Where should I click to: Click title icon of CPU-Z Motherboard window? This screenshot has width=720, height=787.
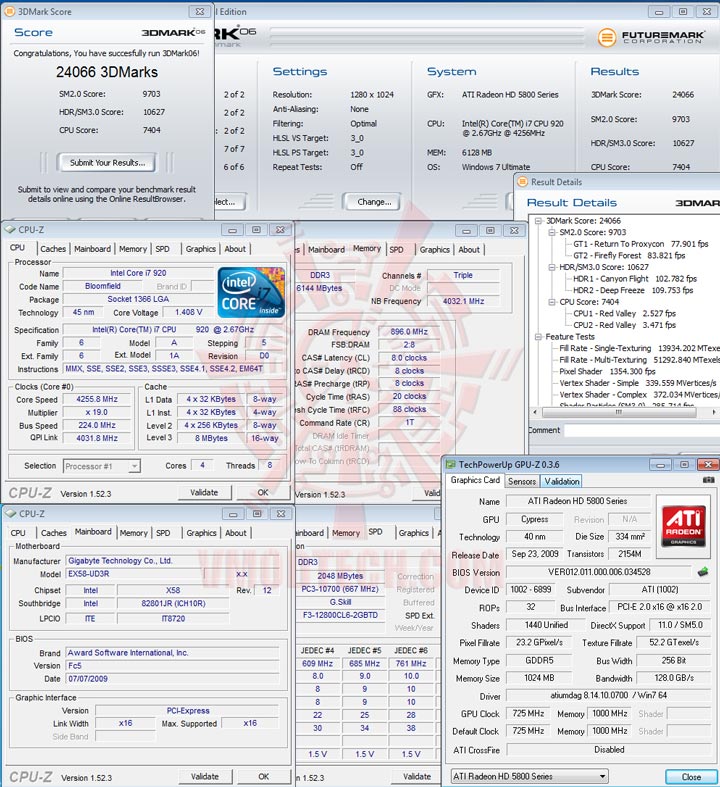click(x=10, y=513)
